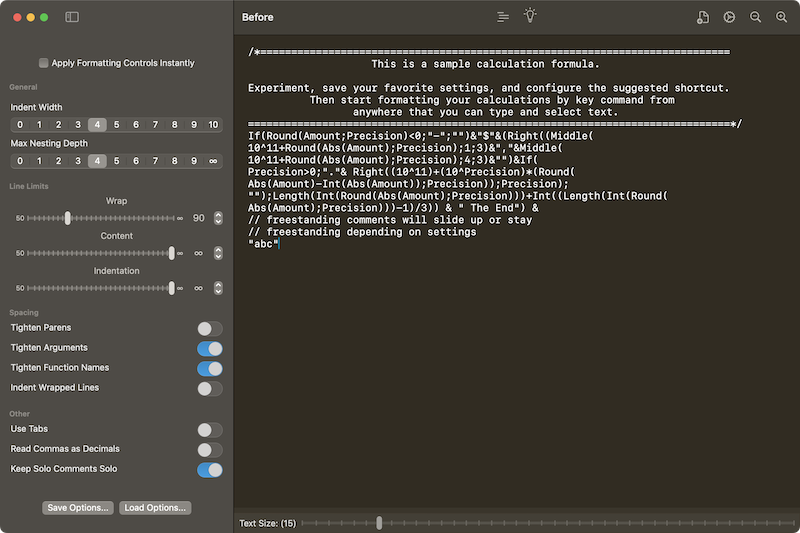Set Indent Width to 6
Image resolution: width=800 pixels, height=533 pixels.
(136, 124)
